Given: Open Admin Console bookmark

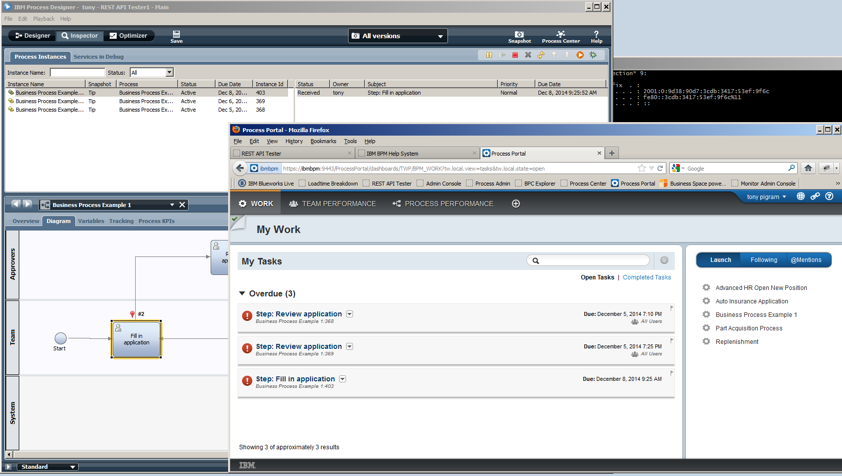Looking at the screenshot, I should coord(439,183).
